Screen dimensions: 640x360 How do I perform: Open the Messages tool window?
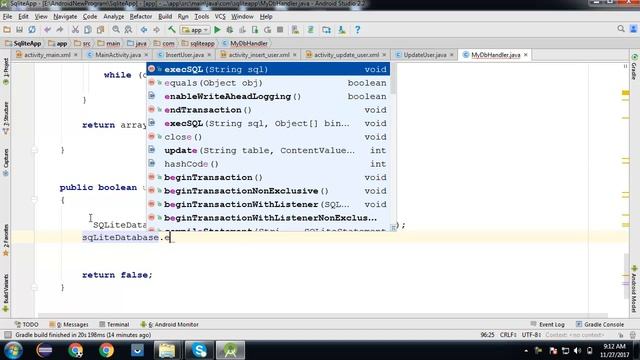(x=69, y=324)
